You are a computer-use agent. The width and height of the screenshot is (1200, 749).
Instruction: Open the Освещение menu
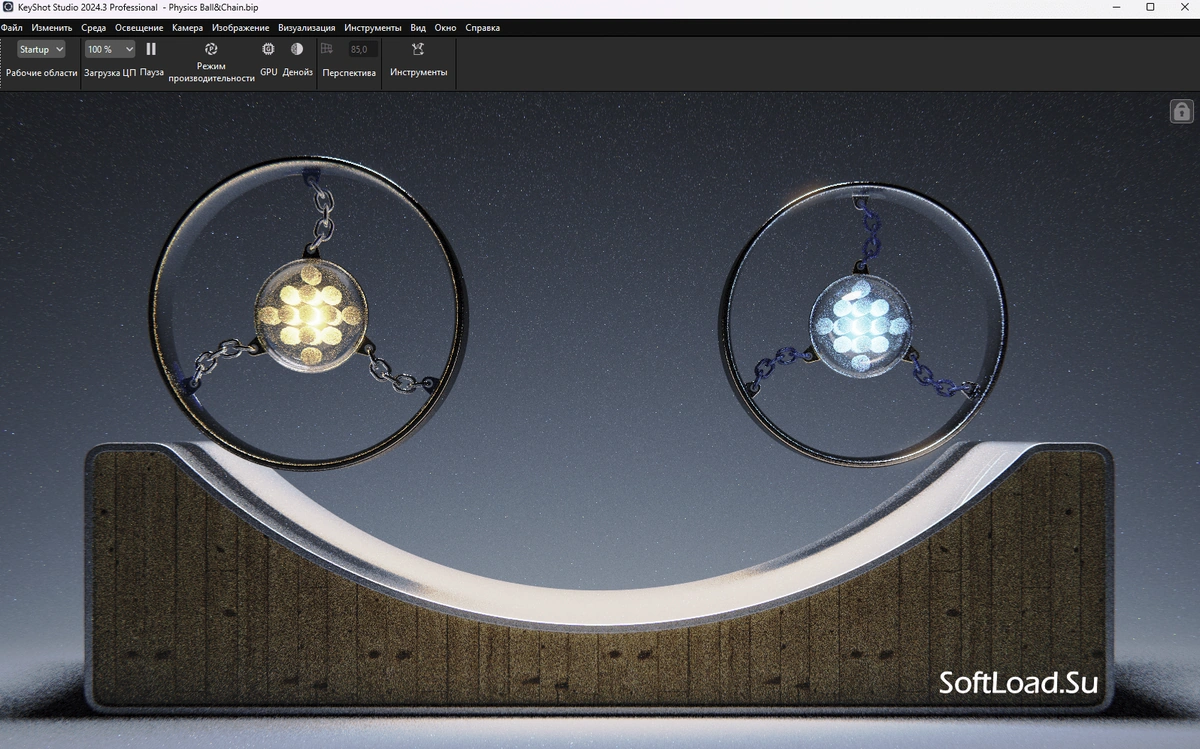(x=139, y=28)
